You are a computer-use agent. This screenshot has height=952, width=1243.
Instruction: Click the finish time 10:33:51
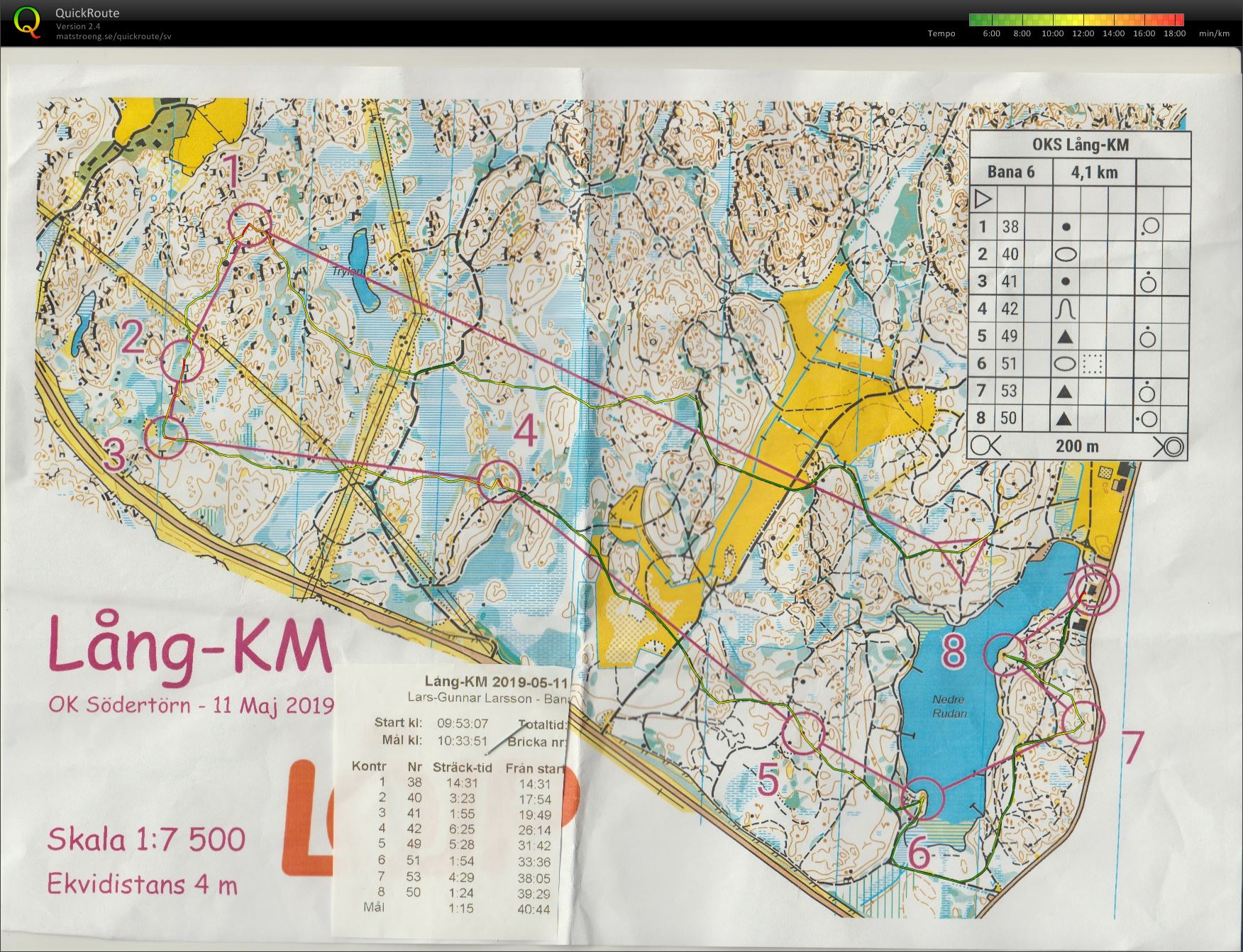463,740
